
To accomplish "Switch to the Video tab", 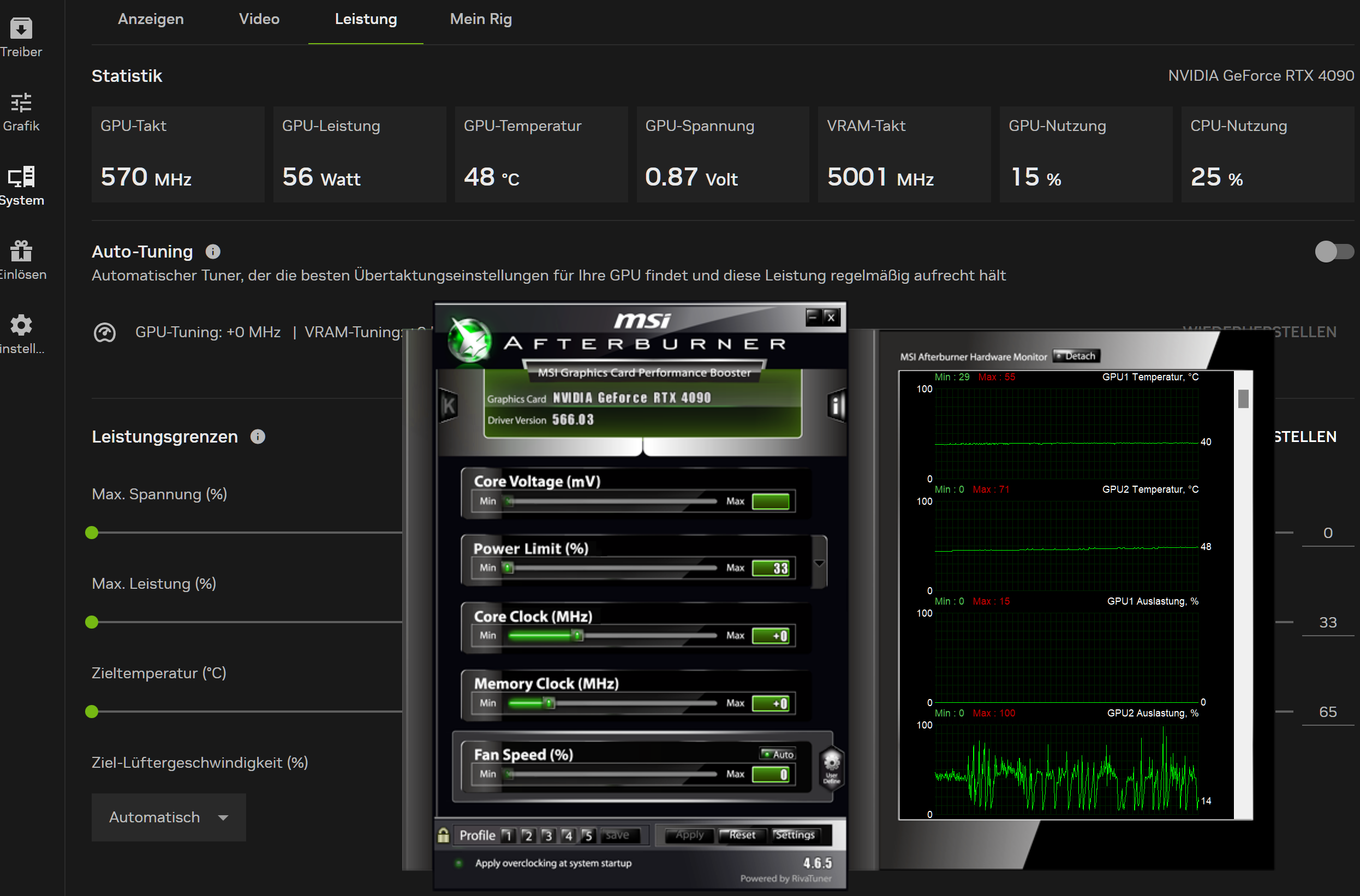I will [x=259, y=19].
